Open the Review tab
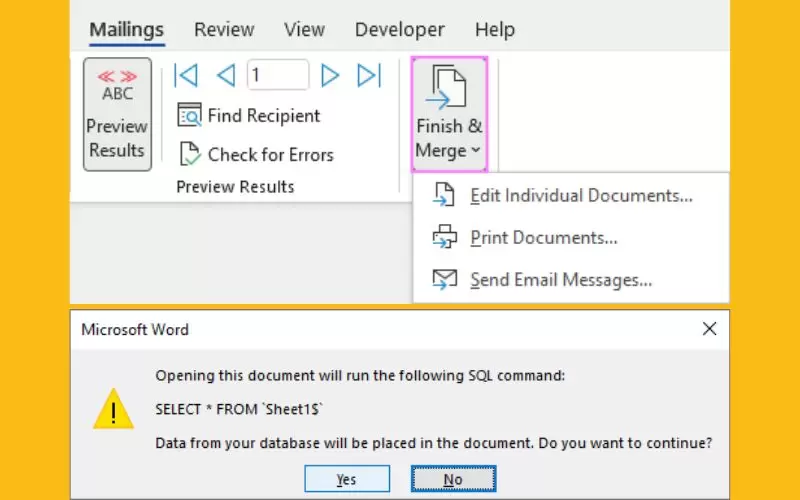Viewport: 800px width, 500px height. 224,30
